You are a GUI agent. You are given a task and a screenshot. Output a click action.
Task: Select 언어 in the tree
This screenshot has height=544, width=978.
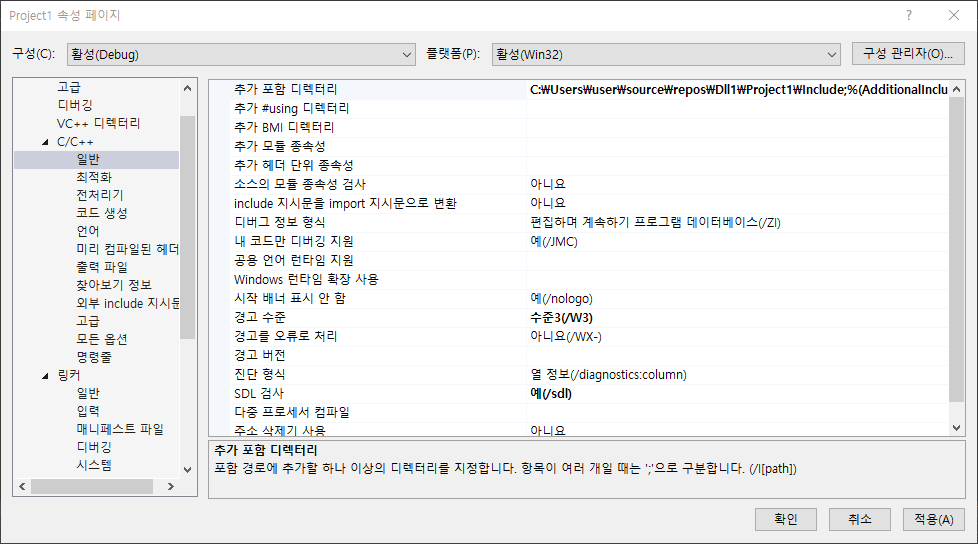tap(88, 231)
